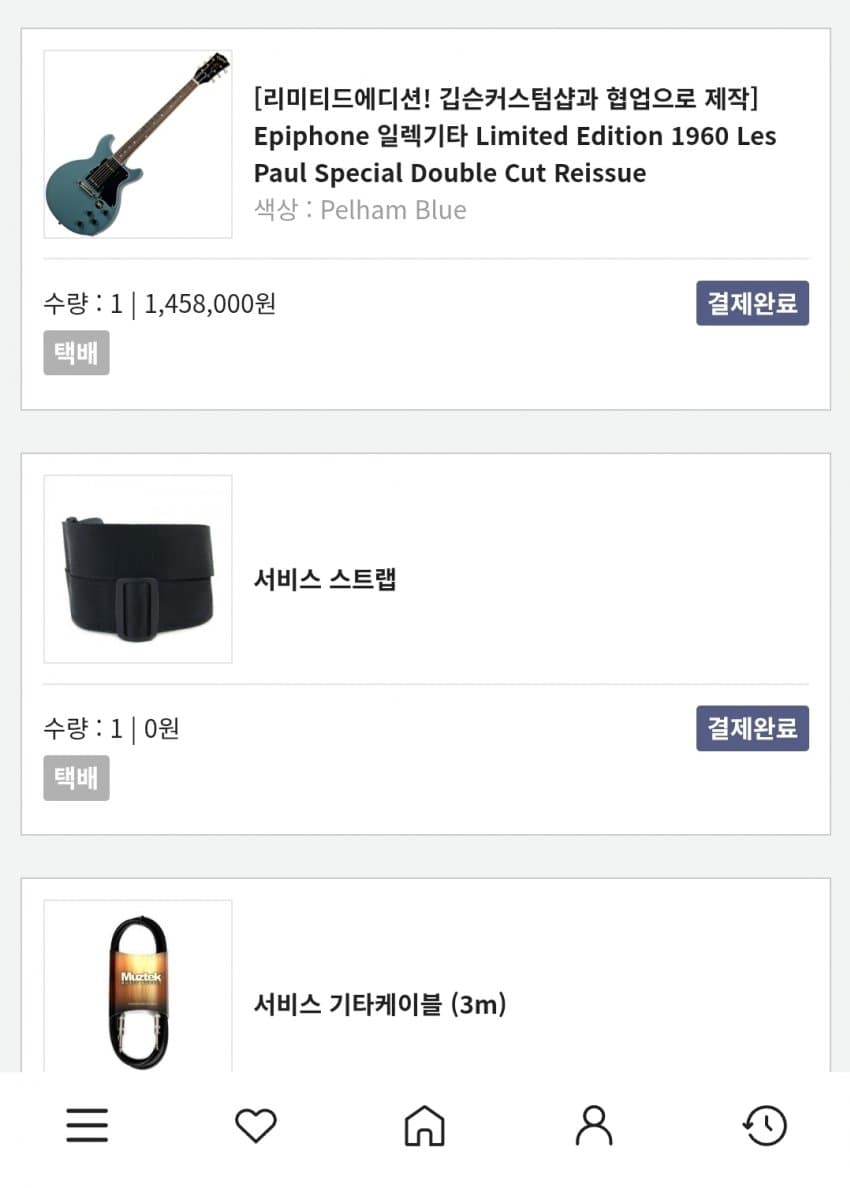Click the 색상 : Pelham Blue option text
Screen dimensions: 850x1188
360,210
